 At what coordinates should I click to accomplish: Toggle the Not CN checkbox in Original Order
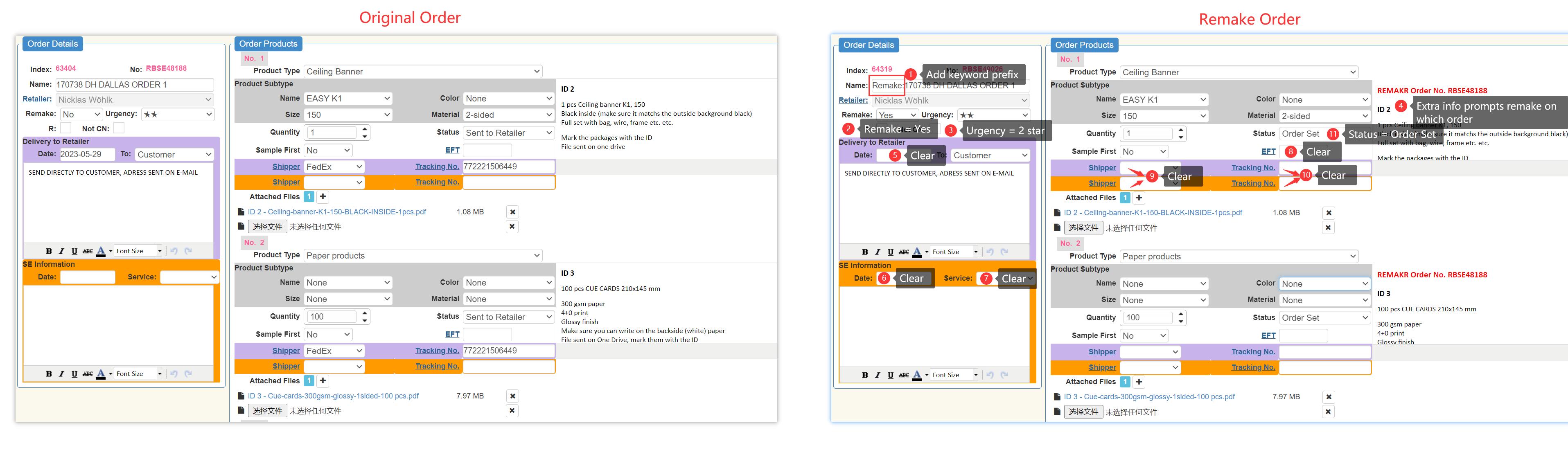coord(119,128)
